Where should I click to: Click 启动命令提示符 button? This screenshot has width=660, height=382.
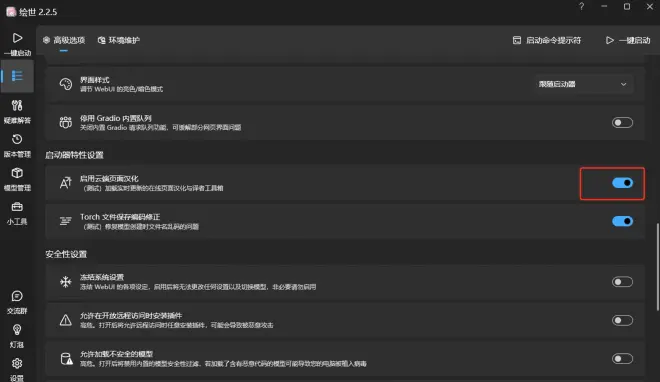[547, 40]
